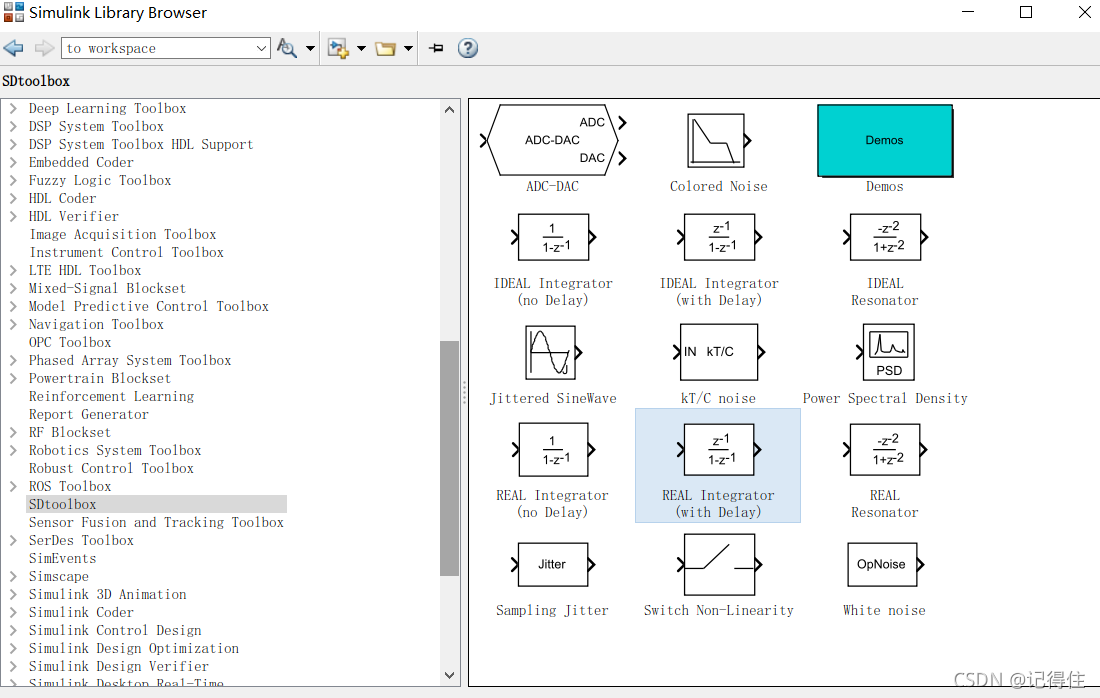Open the folder icon dropdown arrow

[x=409, y=48]
